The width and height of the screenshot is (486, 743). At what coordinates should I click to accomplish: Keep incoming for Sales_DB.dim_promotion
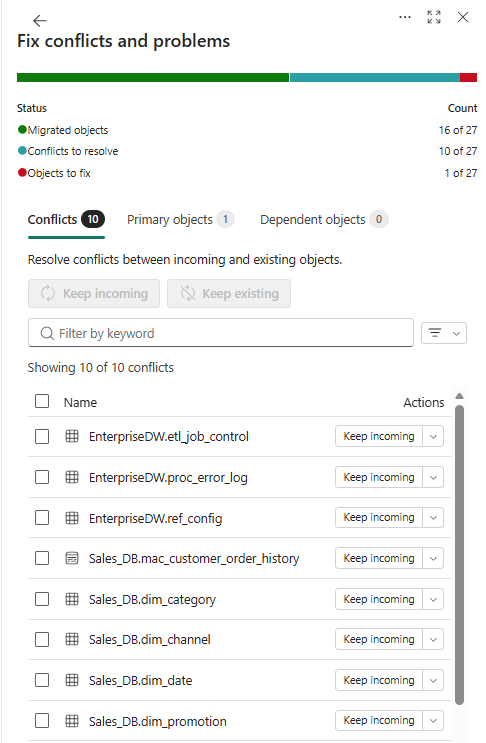[x=379, y=721]
